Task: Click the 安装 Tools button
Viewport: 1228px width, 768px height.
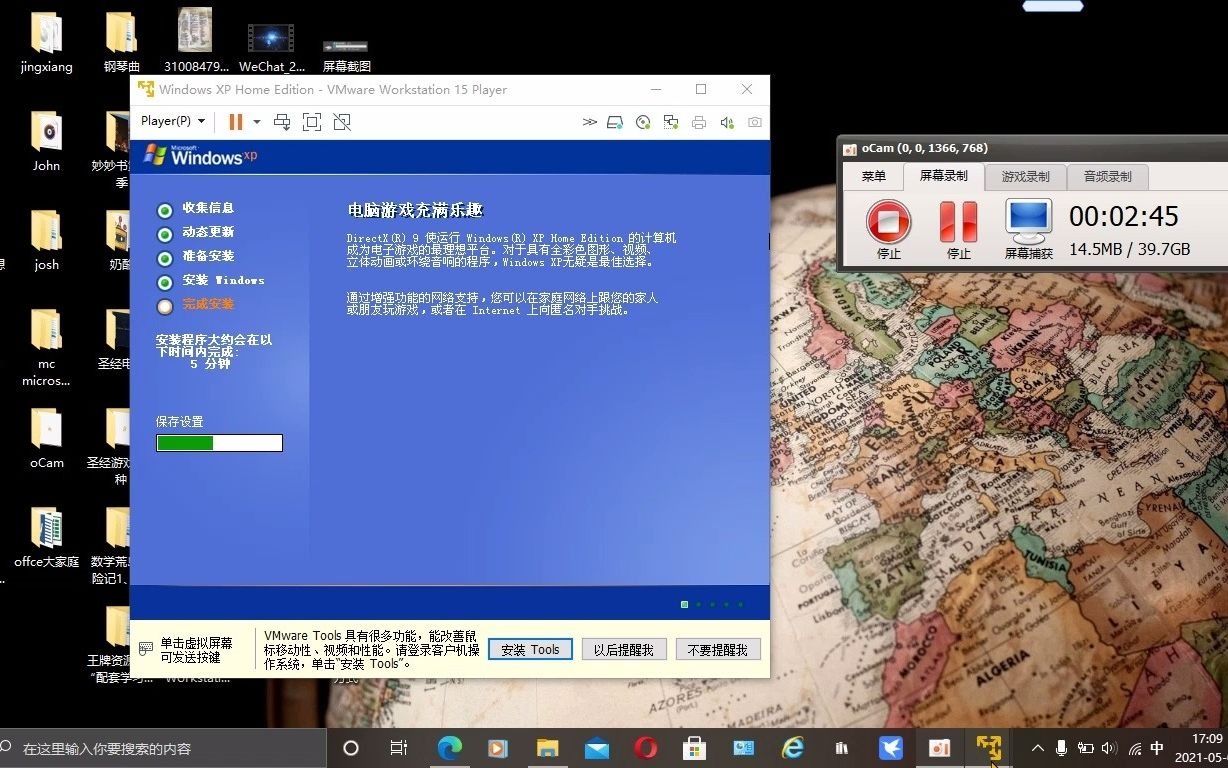Action: [x=530, y=649]
